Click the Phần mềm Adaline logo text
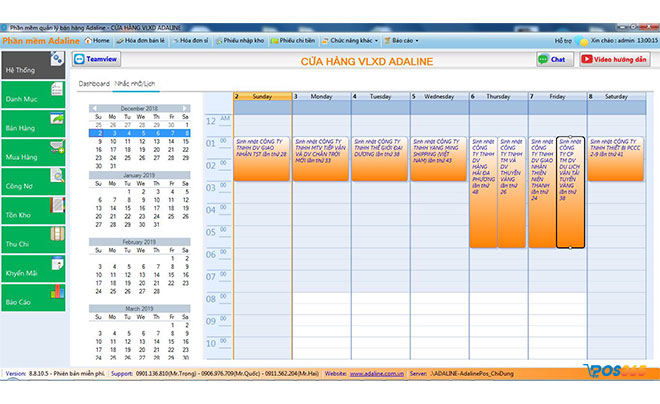 [x=41, y=41]
